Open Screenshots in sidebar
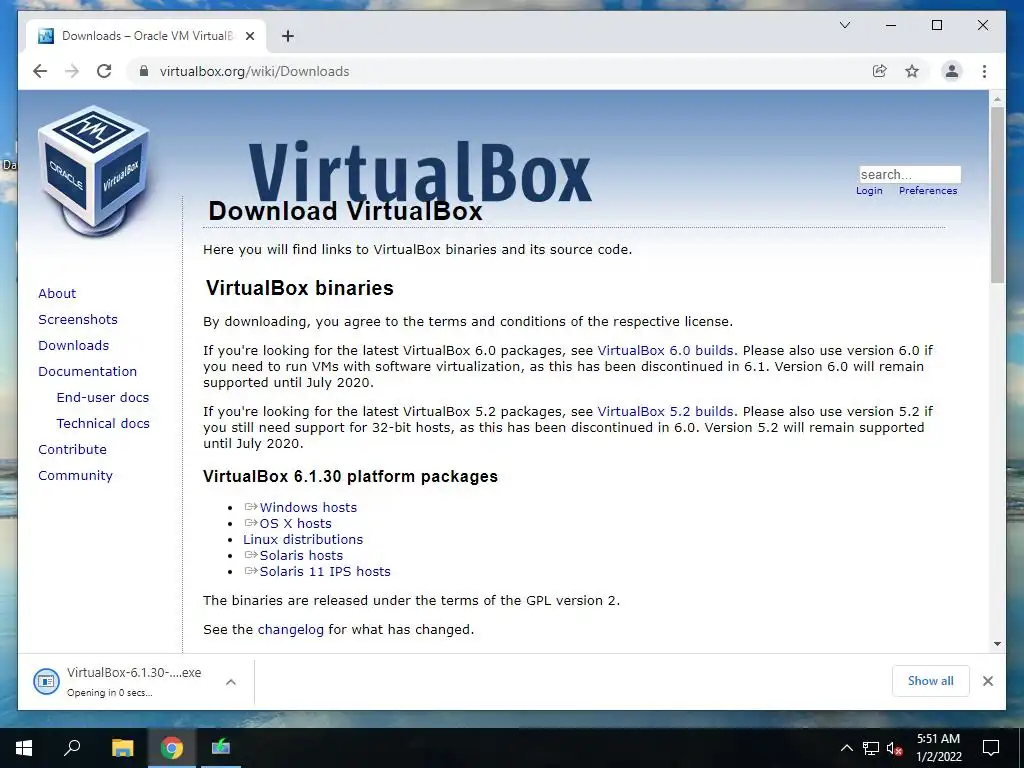The image size is (1024, 768). (78, 319)
